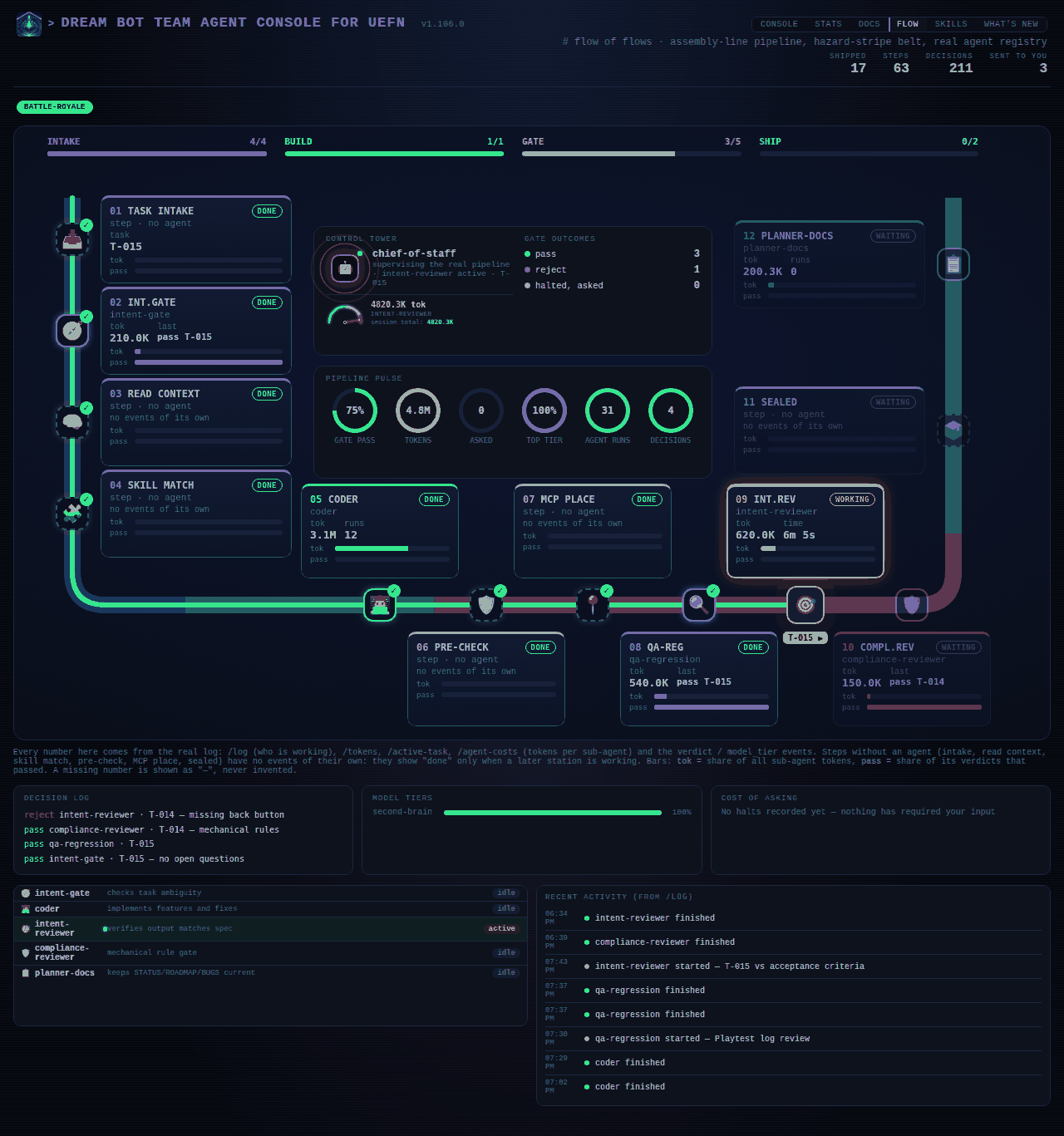Click the compliance-reviewer agent row icon
This screenshot has height=1136, width=1064.
26,952
